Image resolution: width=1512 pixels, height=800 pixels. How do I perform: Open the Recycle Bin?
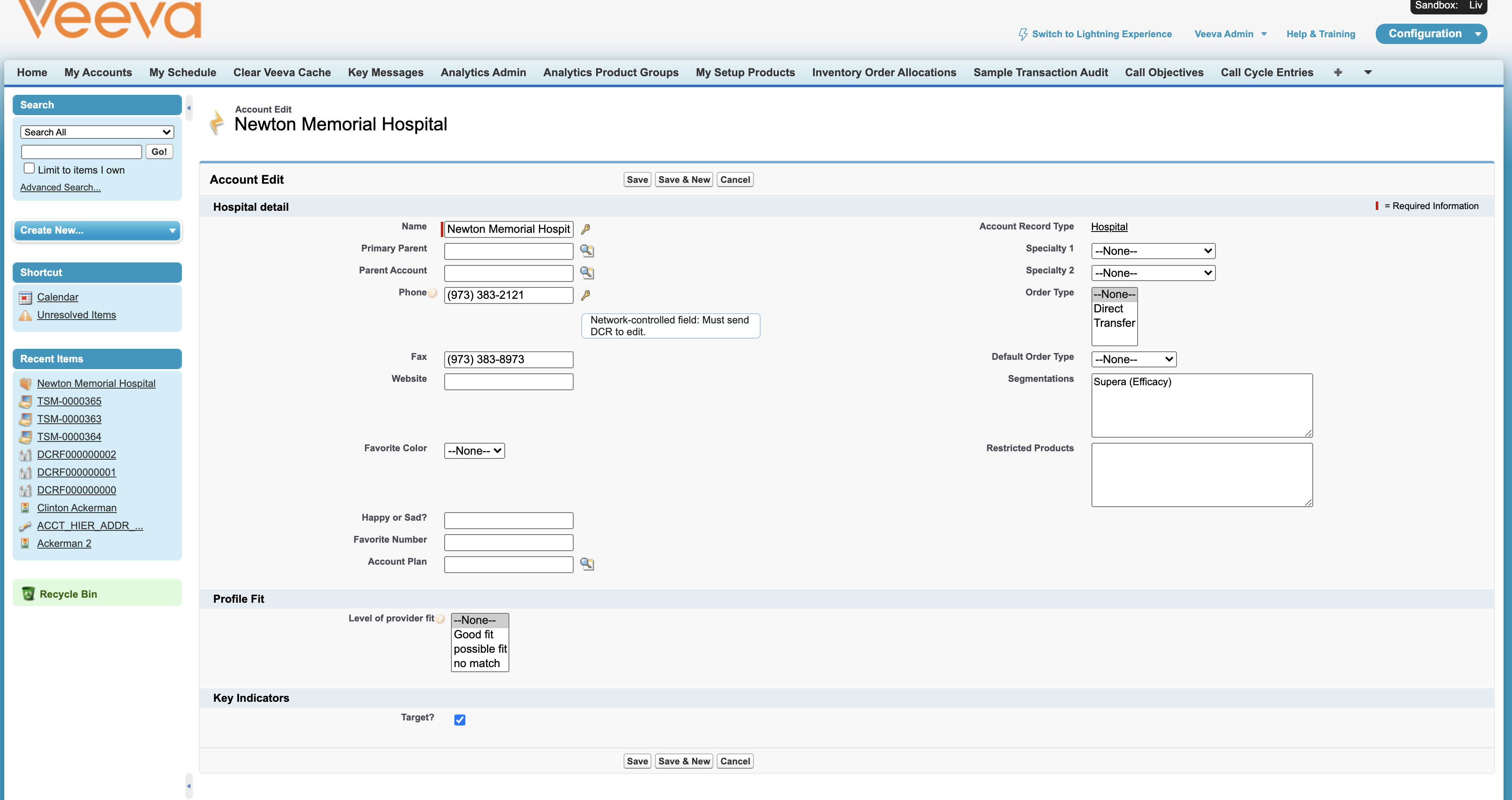coord(68,594)
